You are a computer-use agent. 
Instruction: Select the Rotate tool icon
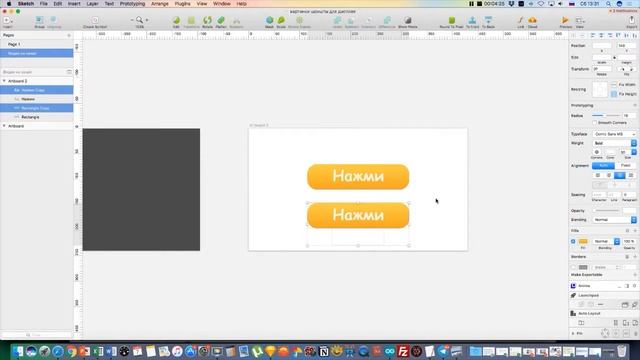pyautogui.click(x=207, y=21)
